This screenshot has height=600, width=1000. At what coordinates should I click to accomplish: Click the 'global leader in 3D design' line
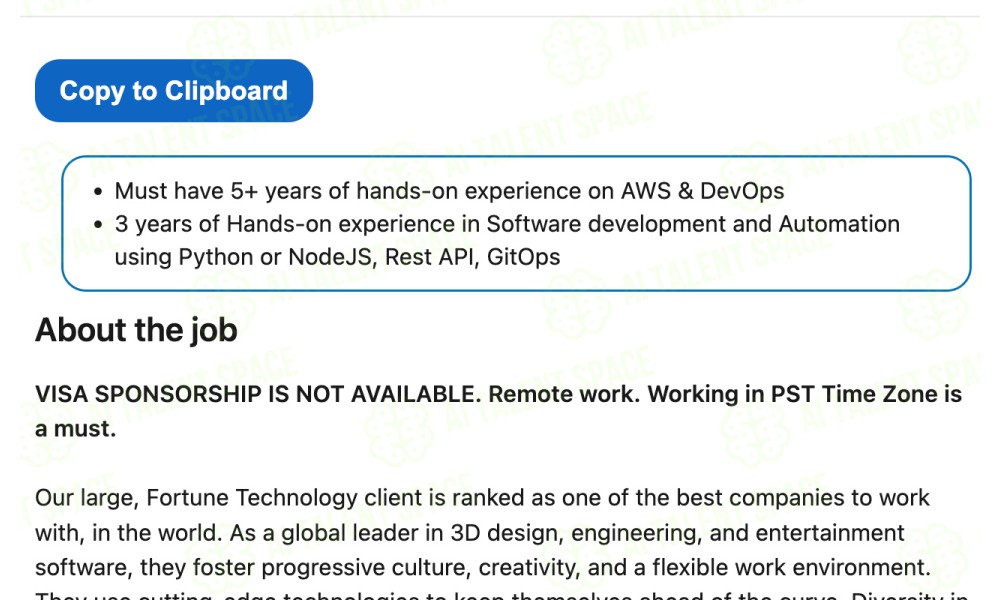(469, 532)
